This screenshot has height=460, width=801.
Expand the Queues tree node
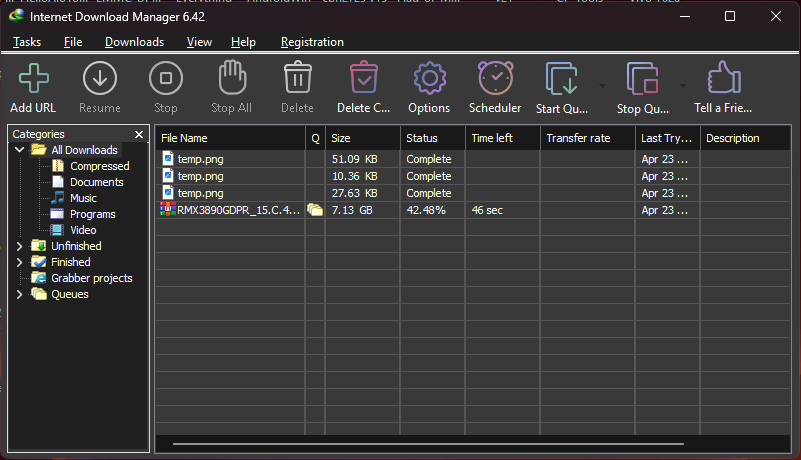pyautogui.click(x=20, y=294)
